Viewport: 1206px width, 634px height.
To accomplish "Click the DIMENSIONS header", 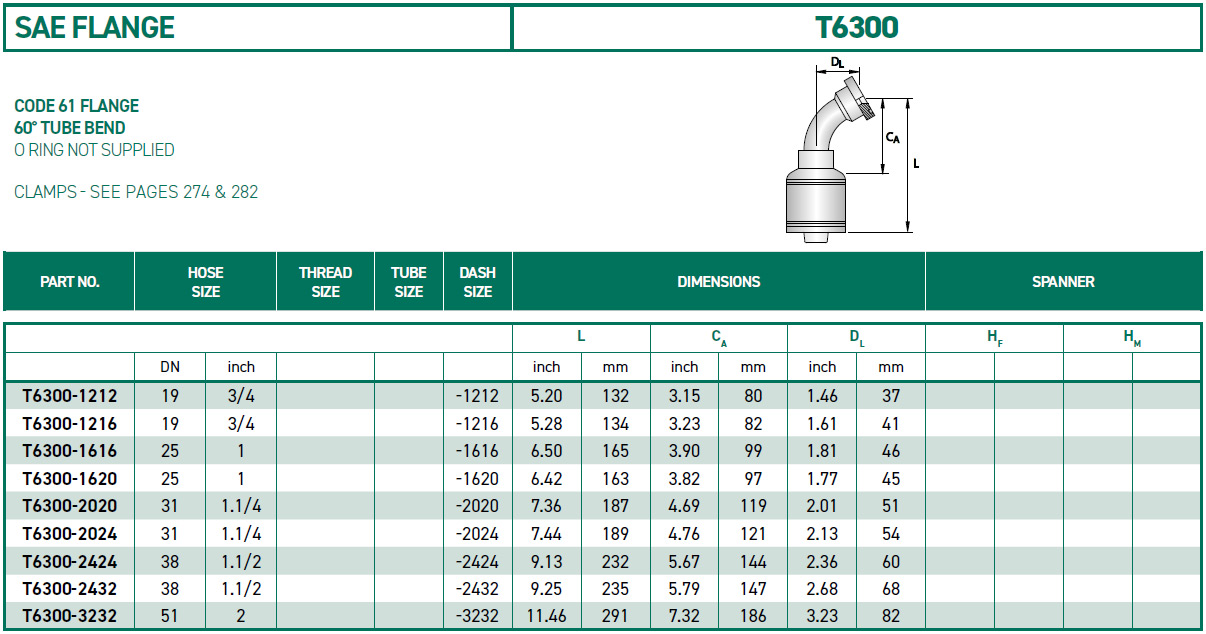I will click(x=718, y=282).
